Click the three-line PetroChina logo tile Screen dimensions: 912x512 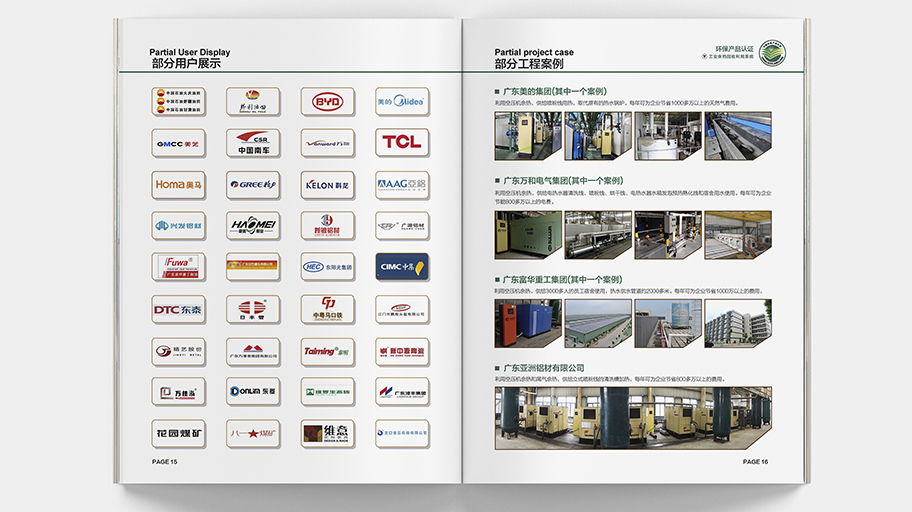coord(179,102)
